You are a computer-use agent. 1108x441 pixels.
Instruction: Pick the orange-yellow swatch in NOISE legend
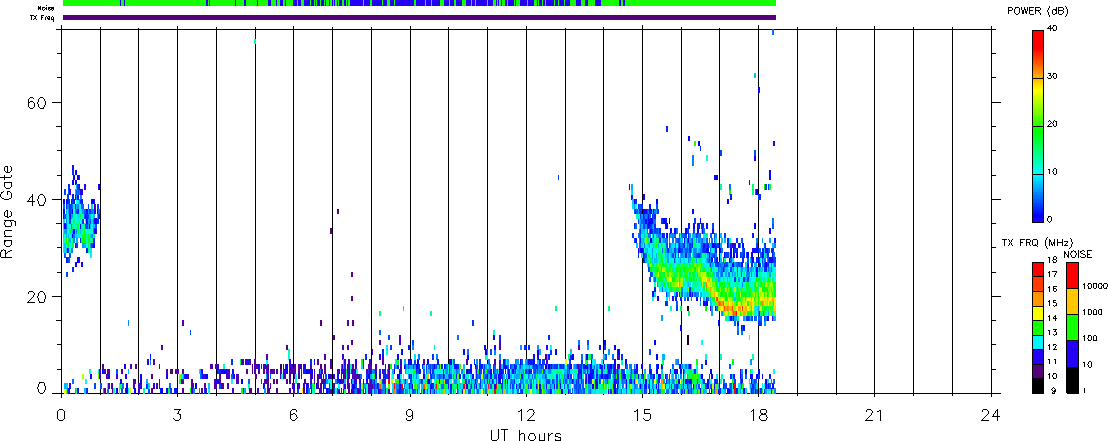click(1073, 301)
